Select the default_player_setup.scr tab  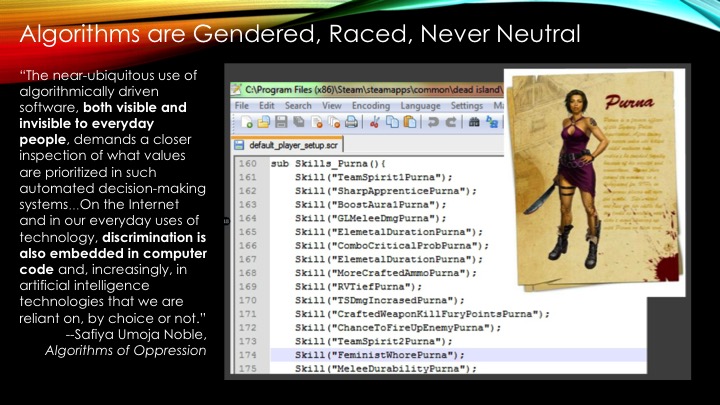(x=287, y=145)
